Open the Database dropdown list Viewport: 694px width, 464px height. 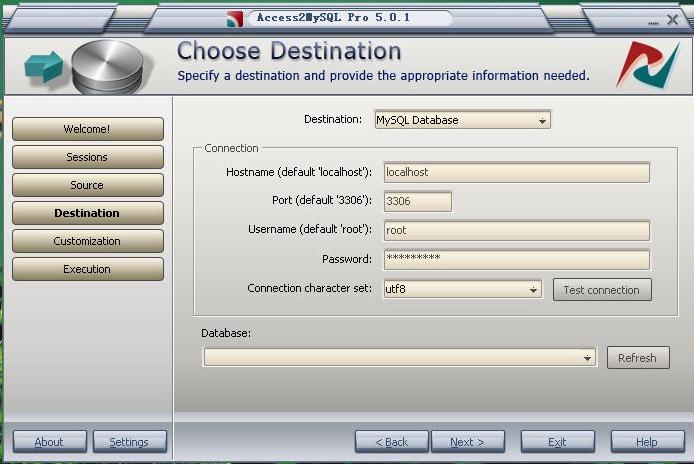(399, 357)
